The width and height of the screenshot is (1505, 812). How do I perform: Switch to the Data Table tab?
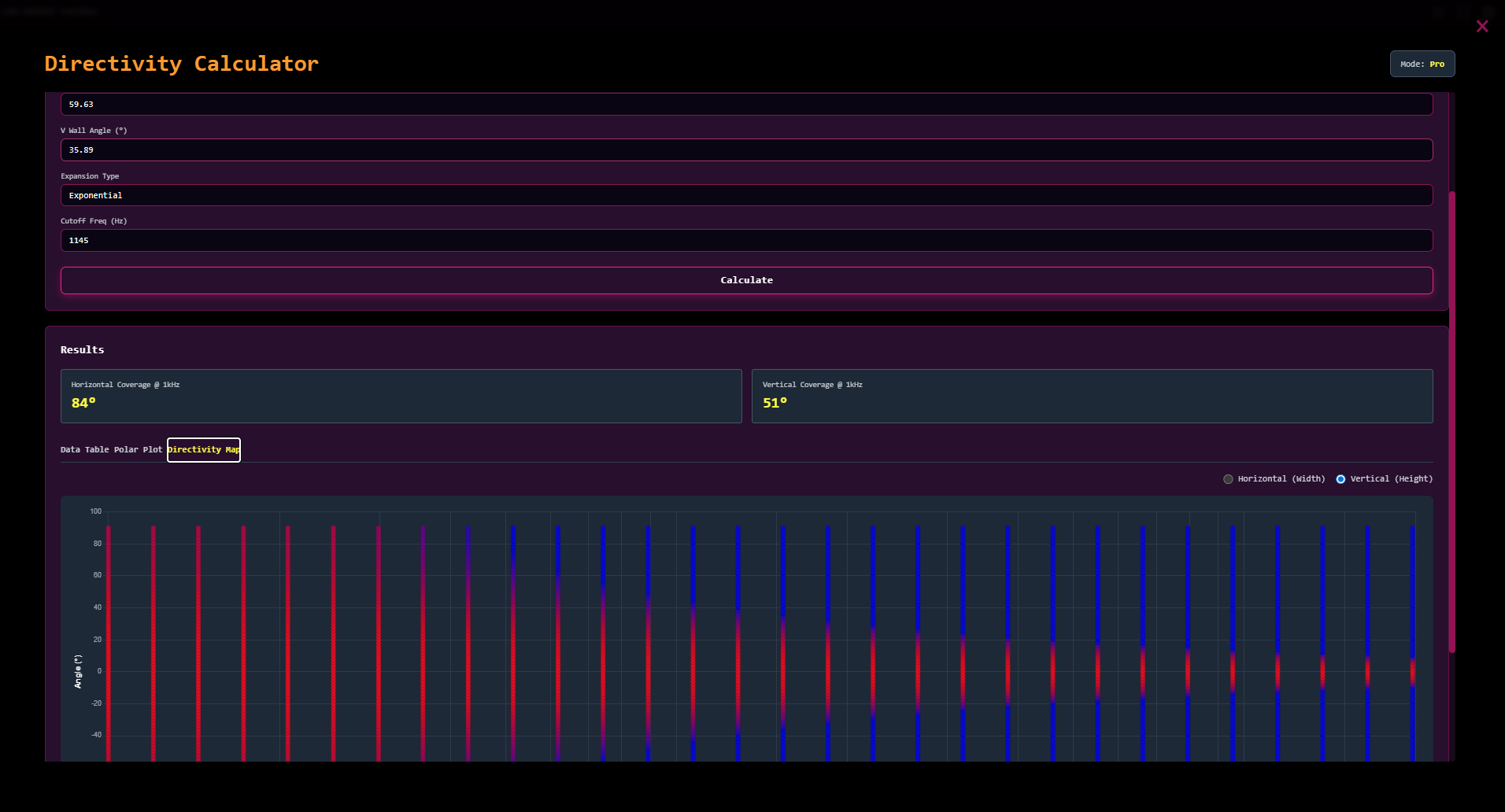coord(85,450)
